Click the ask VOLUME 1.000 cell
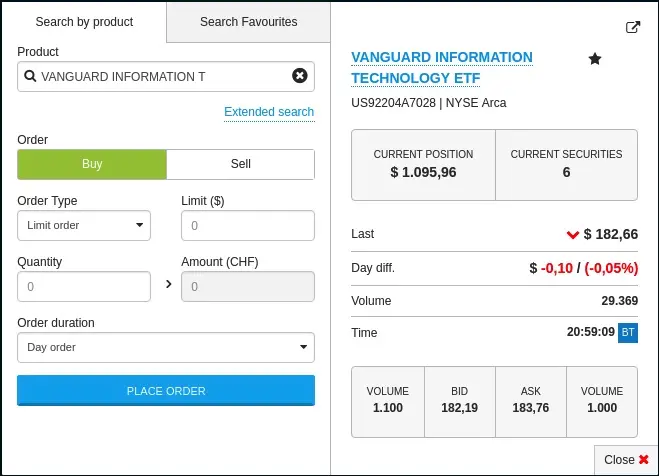Viewport: 659px width, 476px height. coord(602,402)
